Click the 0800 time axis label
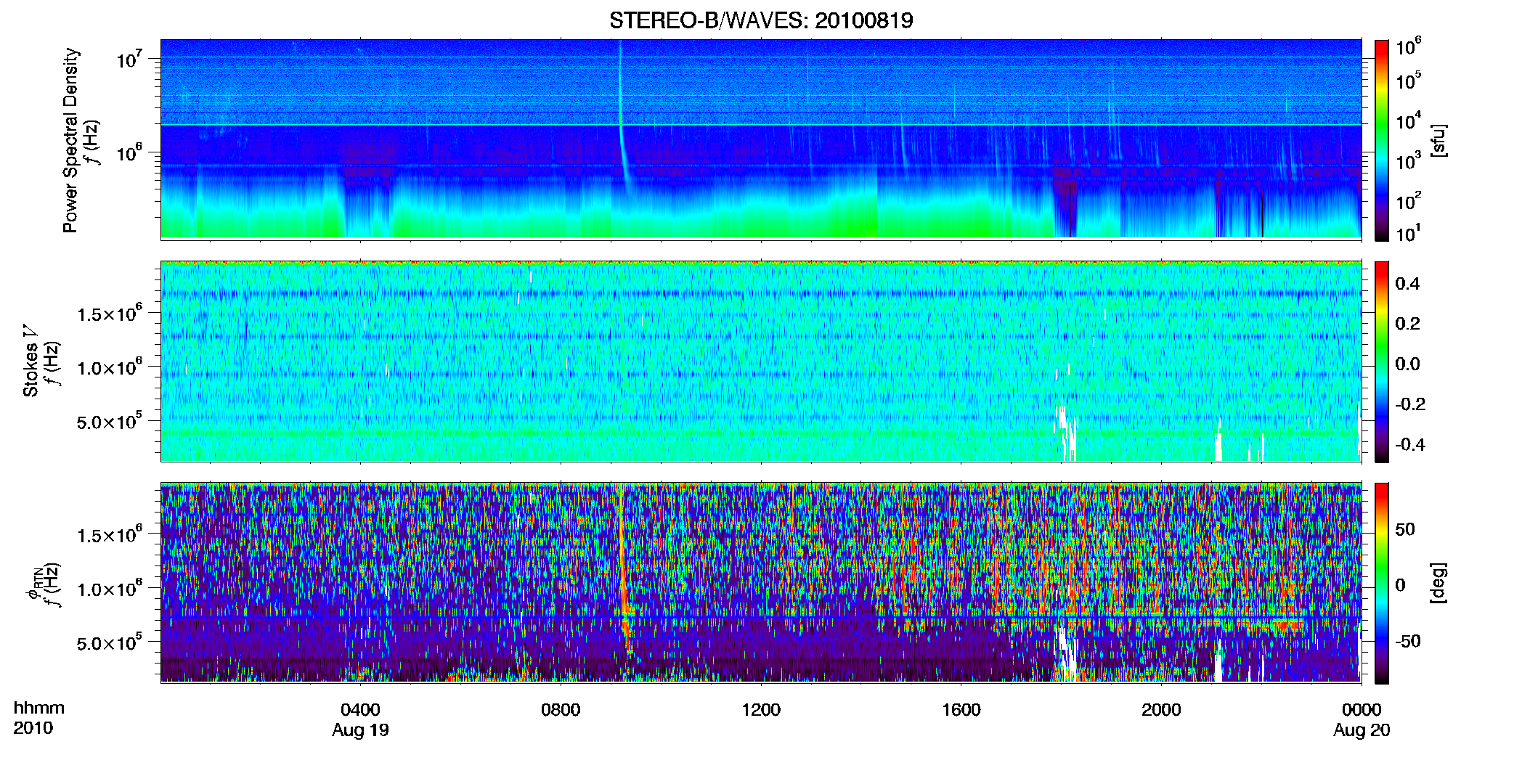Screen dimensions: 1522x784 pos(561,709)
